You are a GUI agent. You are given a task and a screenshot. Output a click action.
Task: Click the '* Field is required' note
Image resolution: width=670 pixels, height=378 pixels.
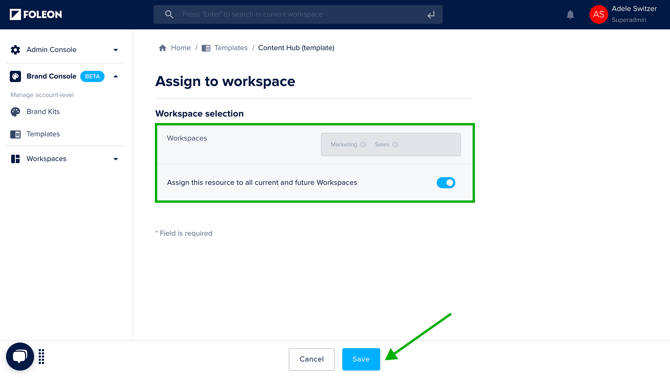click(x=184, y=233)
